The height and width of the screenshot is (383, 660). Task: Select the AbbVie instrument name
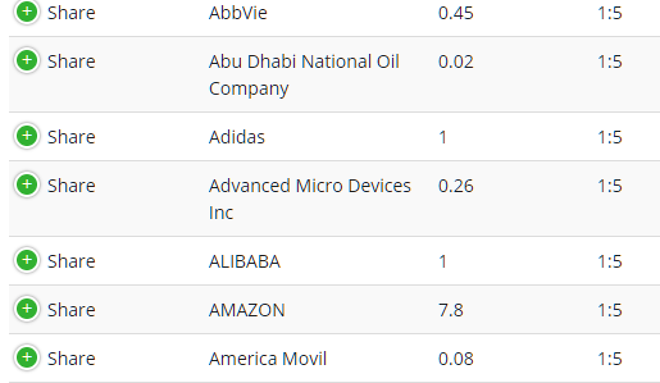[x=238, y=13]
